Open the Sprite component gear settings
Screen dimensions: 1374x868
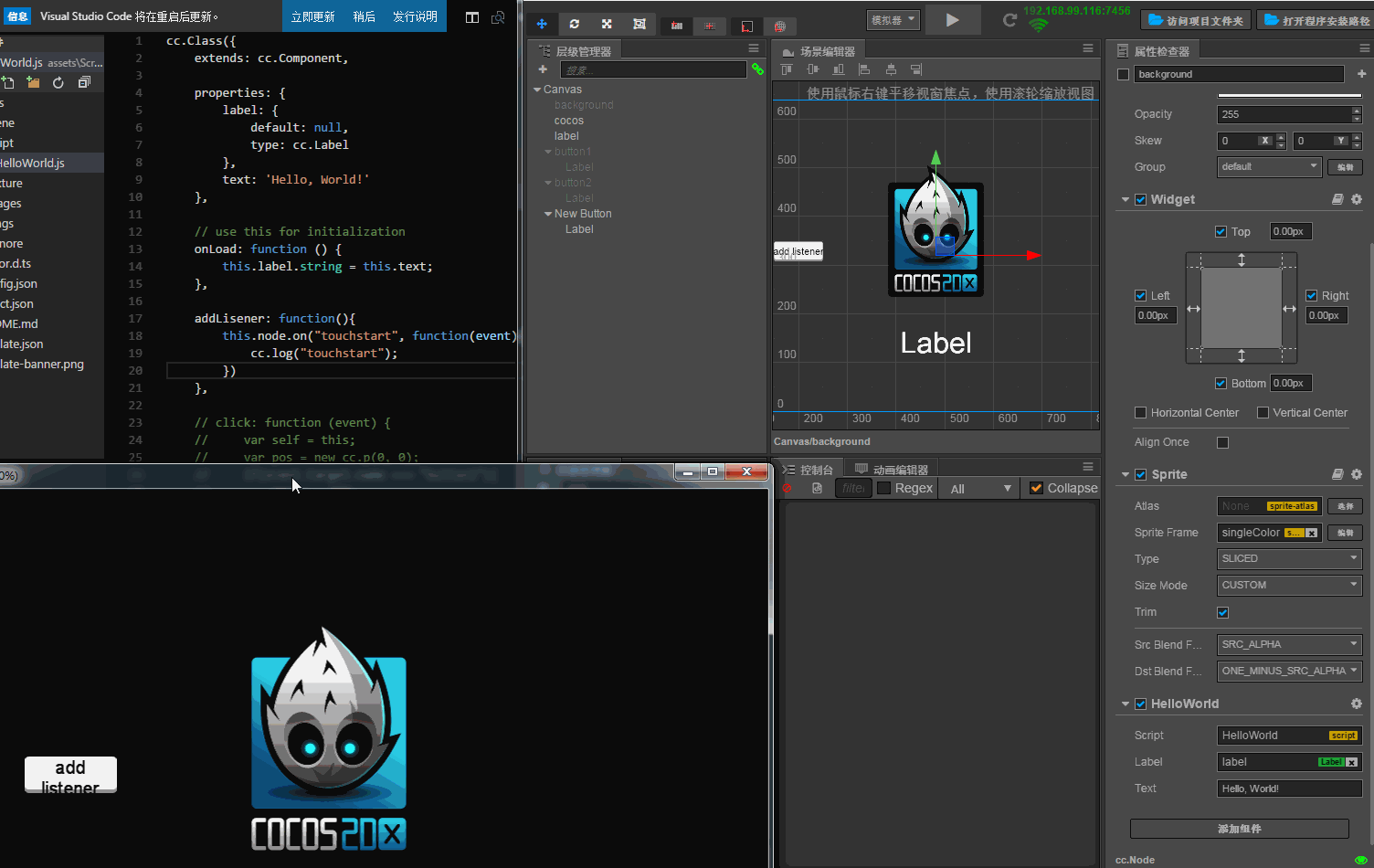(x=1357, y=474)
